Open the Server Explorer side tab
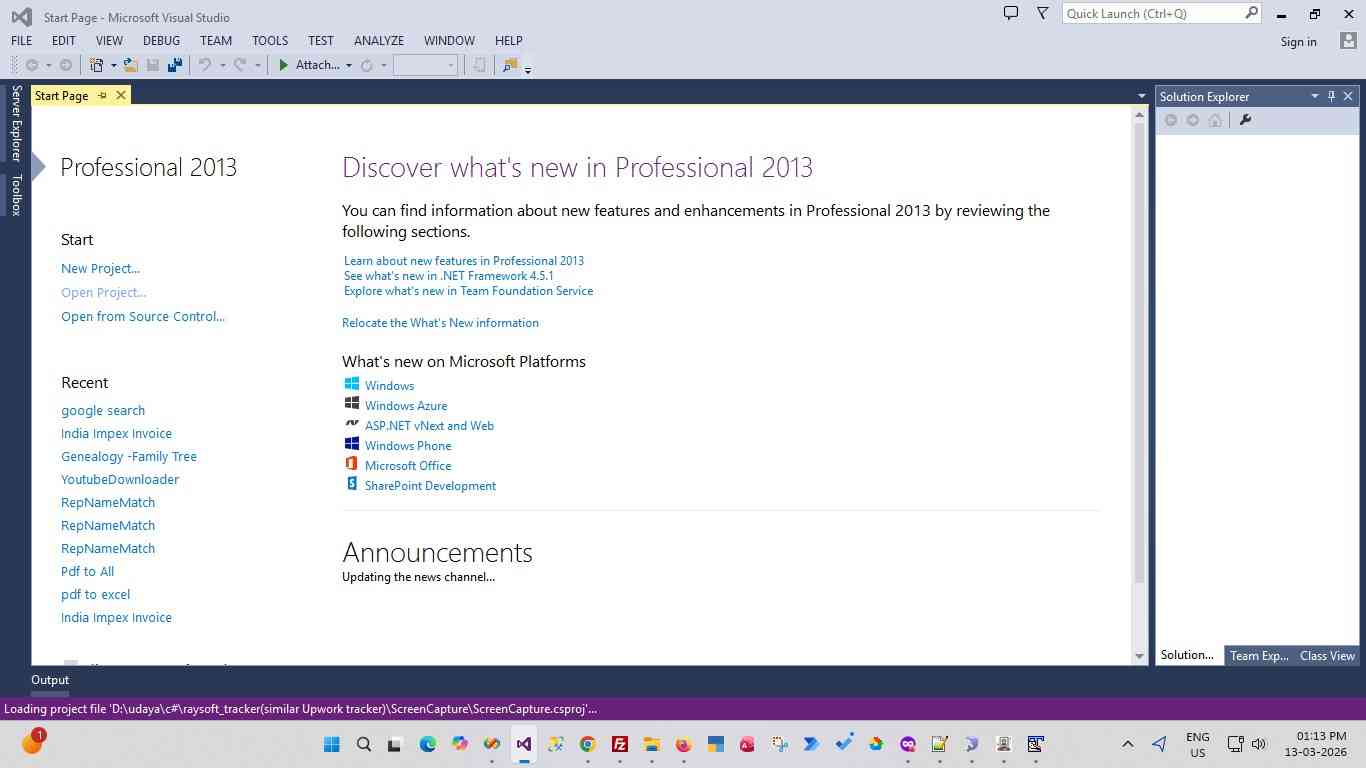Viewport: 1366px width, 768px height. 16,123
